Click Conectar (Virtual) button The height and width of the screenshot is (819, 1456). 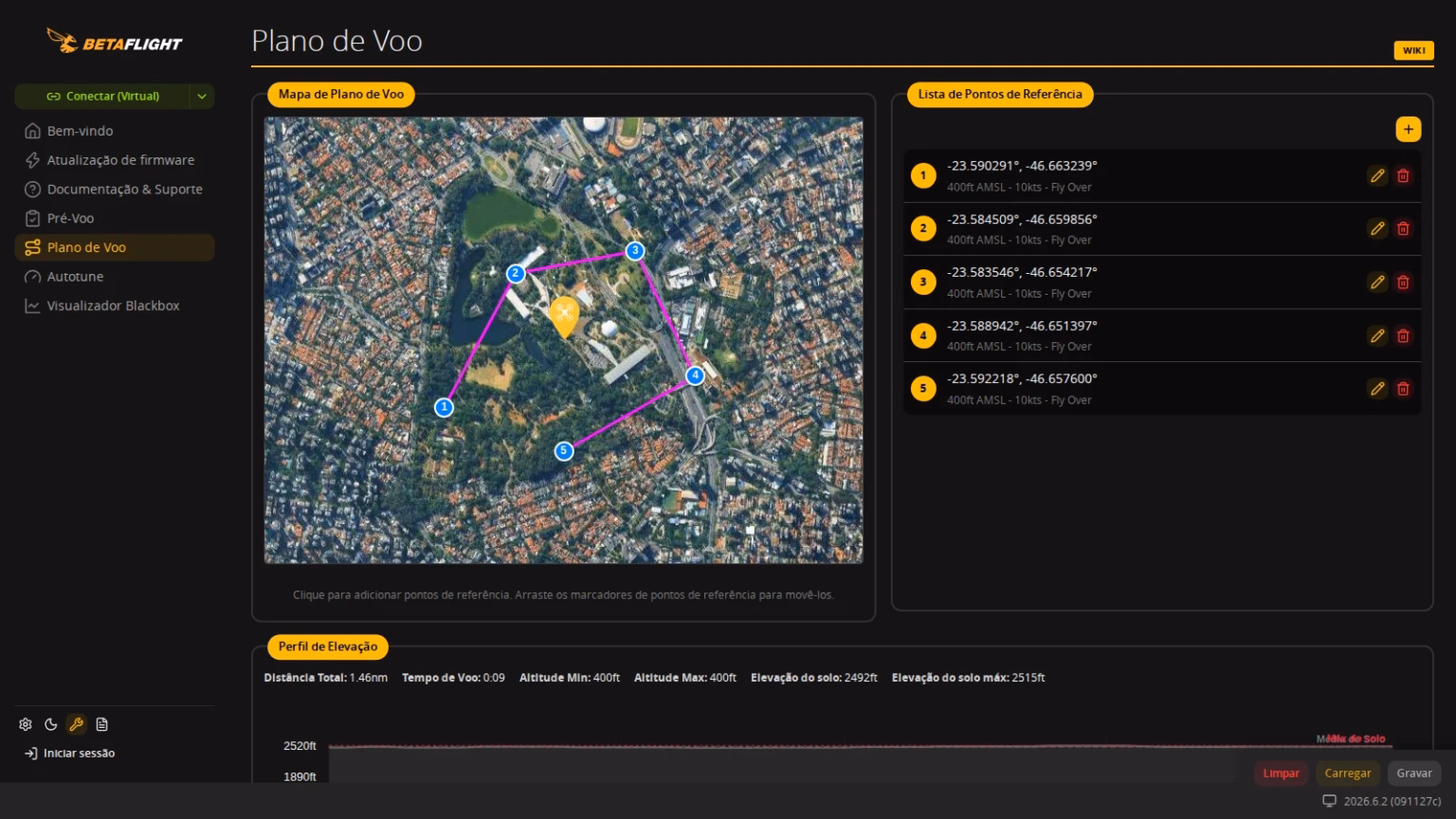coord(102,96)
